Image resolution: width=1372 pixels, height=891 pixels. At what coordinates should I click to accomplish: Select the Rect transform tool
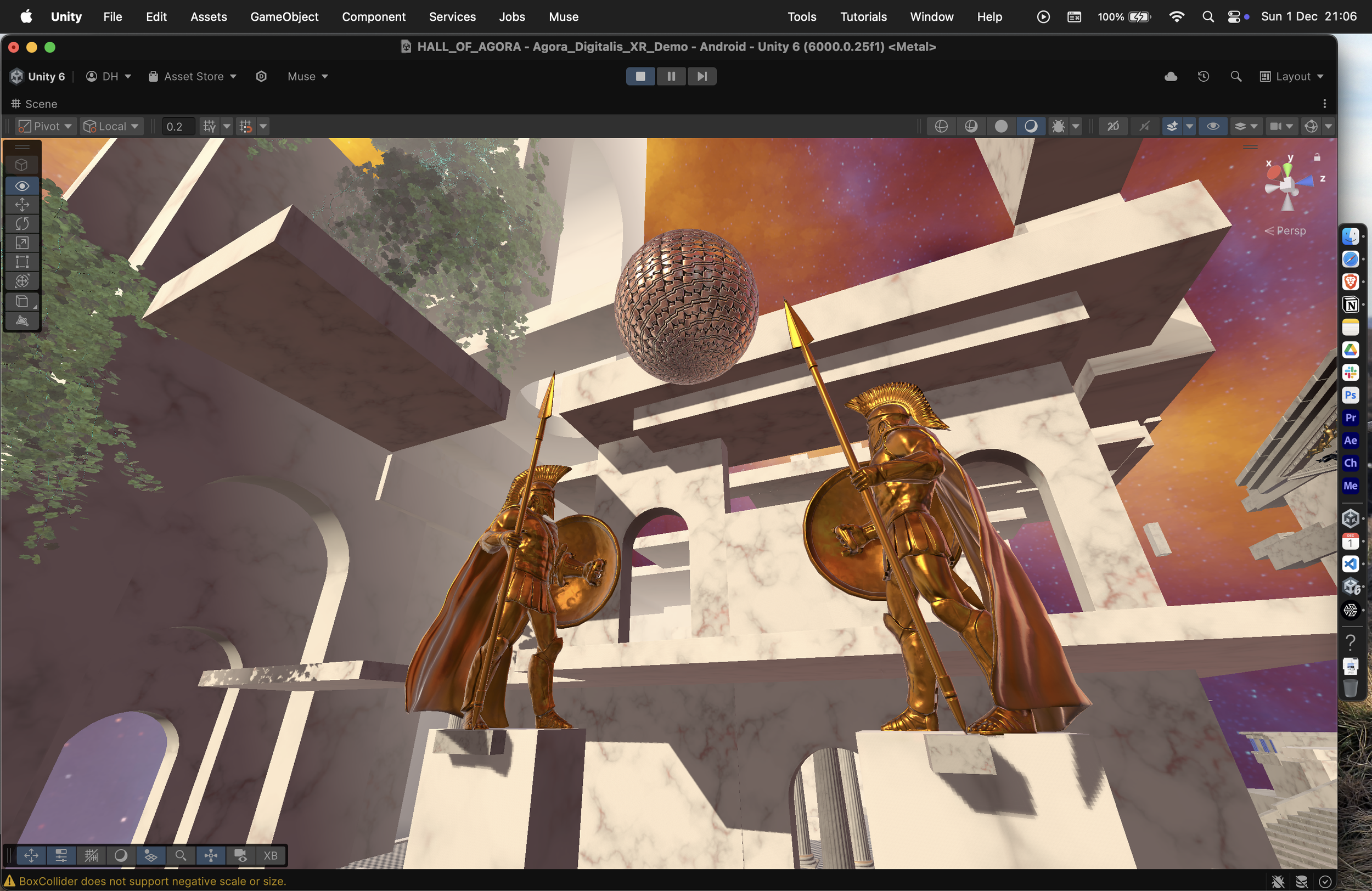click(22, 262)
